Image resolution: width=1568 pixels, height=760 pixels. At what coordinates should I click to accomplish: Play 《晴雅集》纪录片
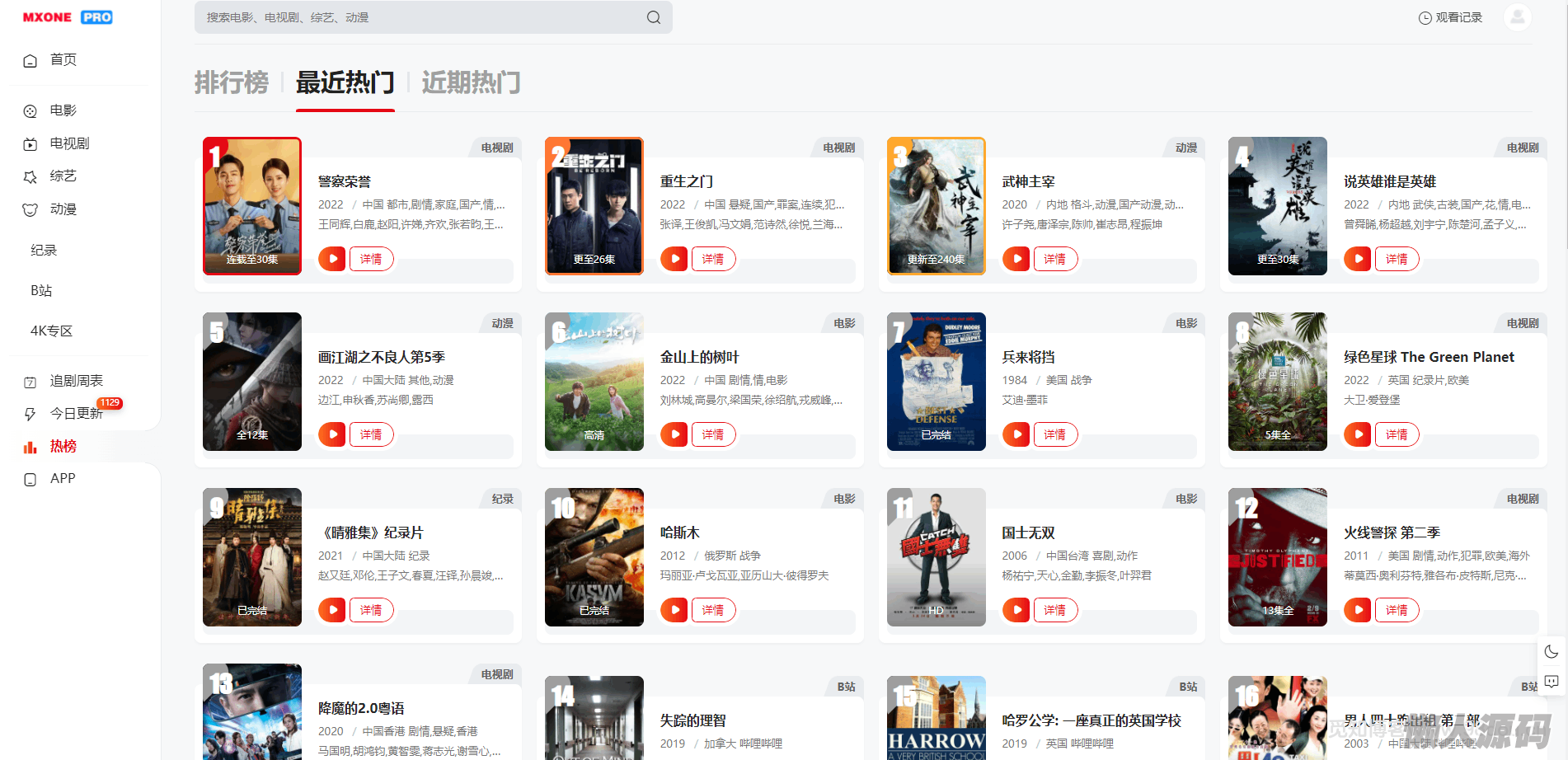[332, 610]
